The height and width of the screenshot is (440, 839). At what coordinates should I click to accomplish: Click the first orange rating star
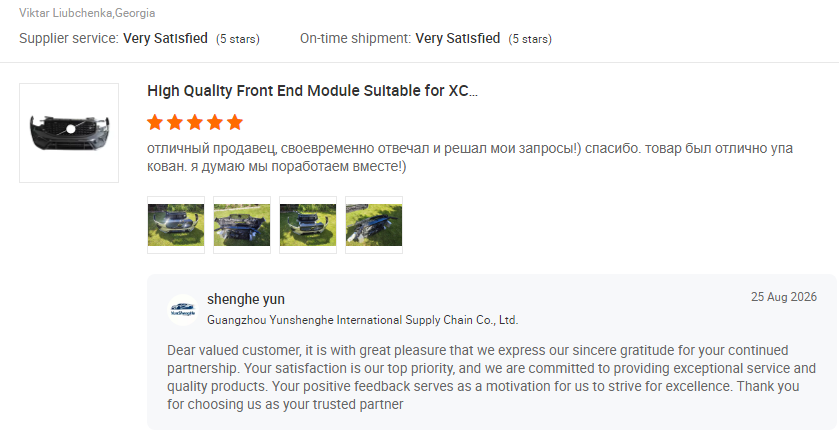point(155,123)
